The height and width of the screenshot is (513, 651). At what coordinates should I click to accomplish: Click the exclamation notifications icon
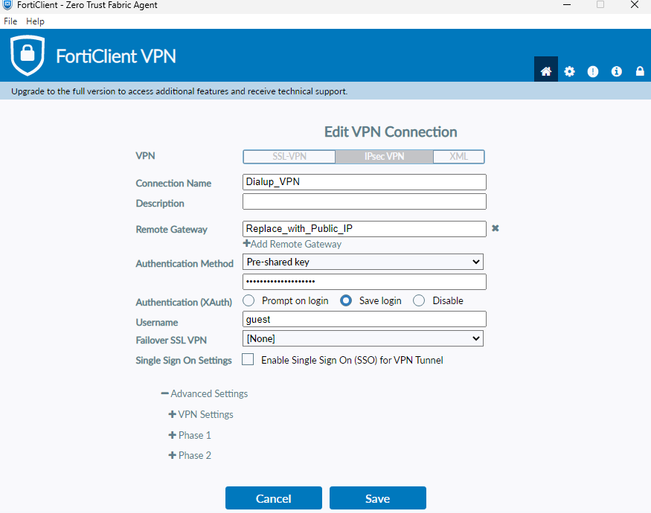[x=593, y=72]
